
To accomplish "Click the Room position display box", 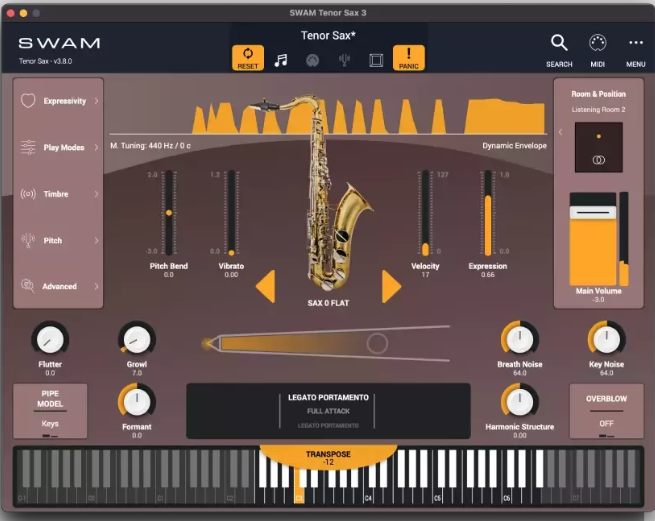I will pos(599,147).
